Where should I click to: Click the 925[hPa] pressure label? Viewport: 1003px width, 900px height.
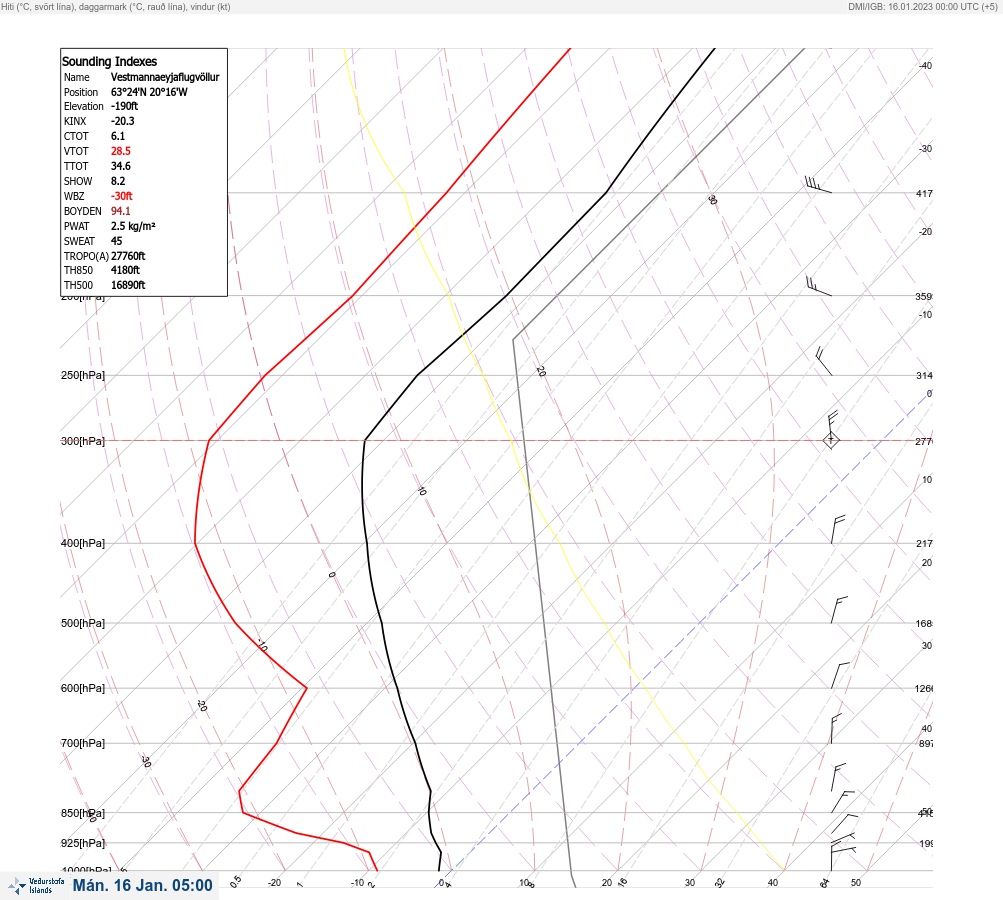click(x=83, y=843)
